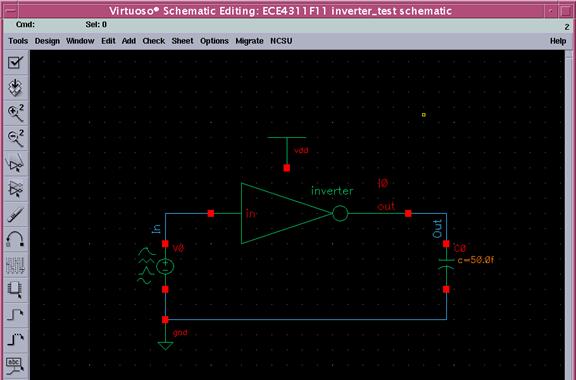Open the Design menu
Screen dimensions: 576x380
click(47, 41)
